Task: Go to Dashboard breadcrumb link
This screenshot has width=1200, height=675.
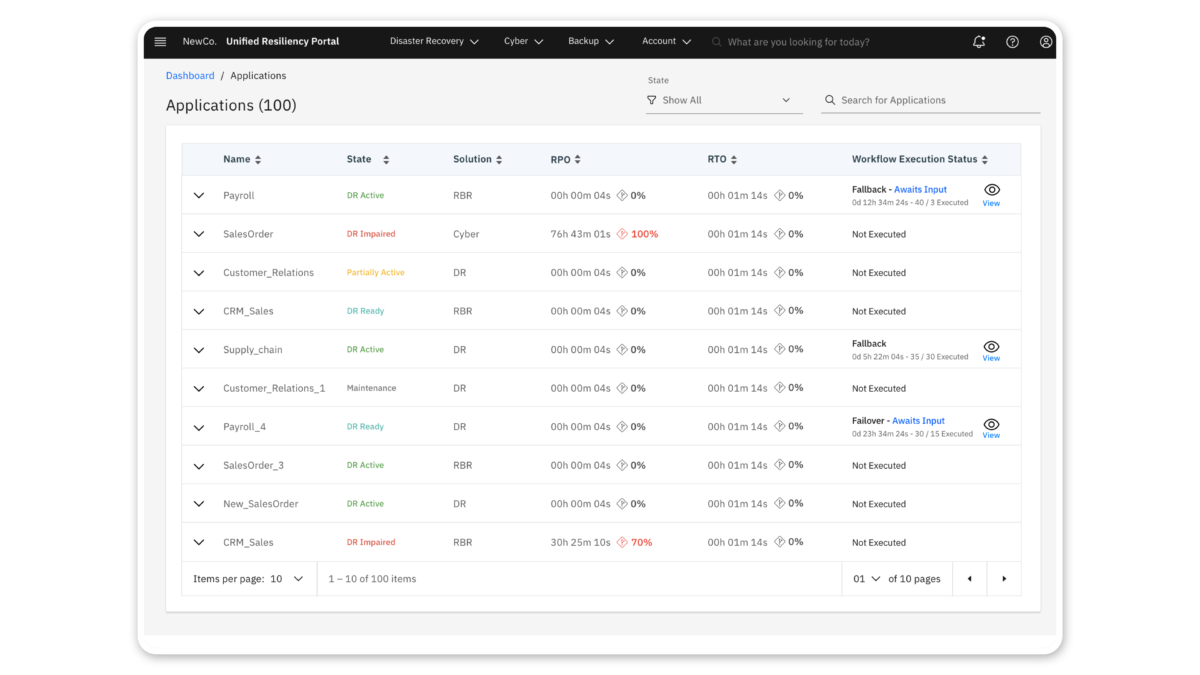Action: [190, 76]
